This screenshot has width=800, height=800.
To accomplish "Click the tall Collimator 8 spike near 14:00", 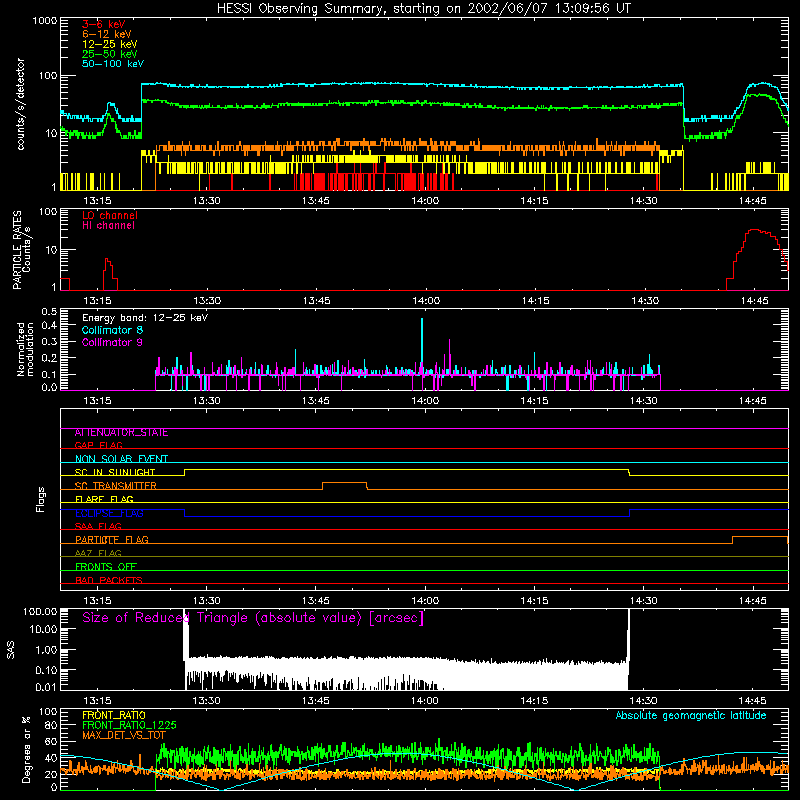I will point(422,347).
